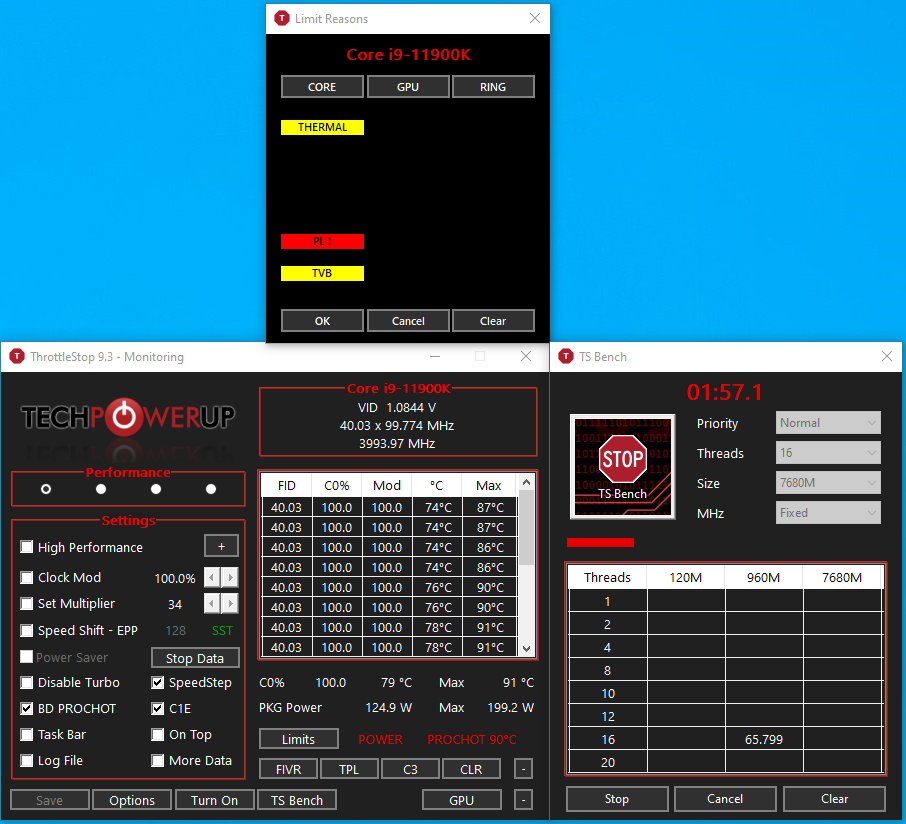
Task: Click the TS Bench stop sign icon
Action: (622, 466)
